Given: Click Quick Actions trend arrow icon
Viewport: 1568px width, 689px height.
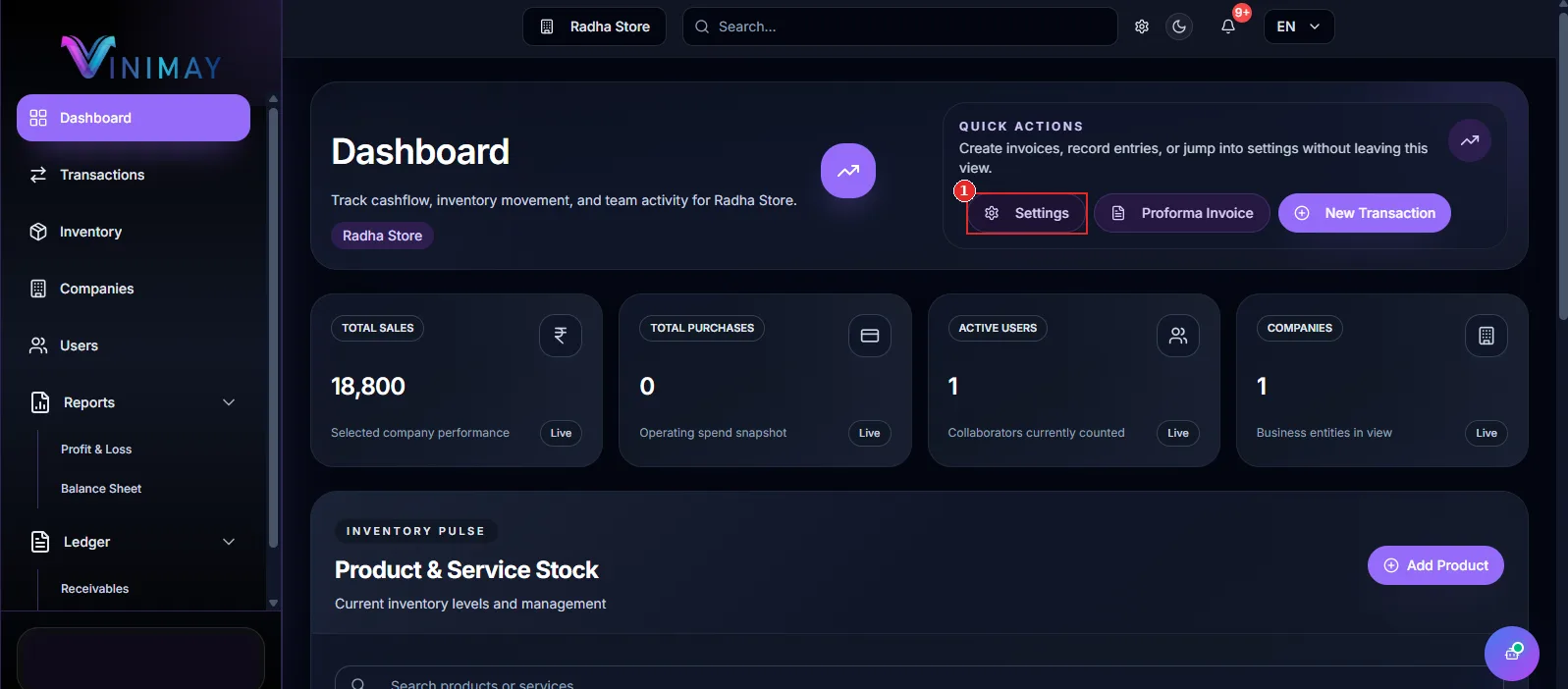Looking at the screenshot, I should (1470, 140).
